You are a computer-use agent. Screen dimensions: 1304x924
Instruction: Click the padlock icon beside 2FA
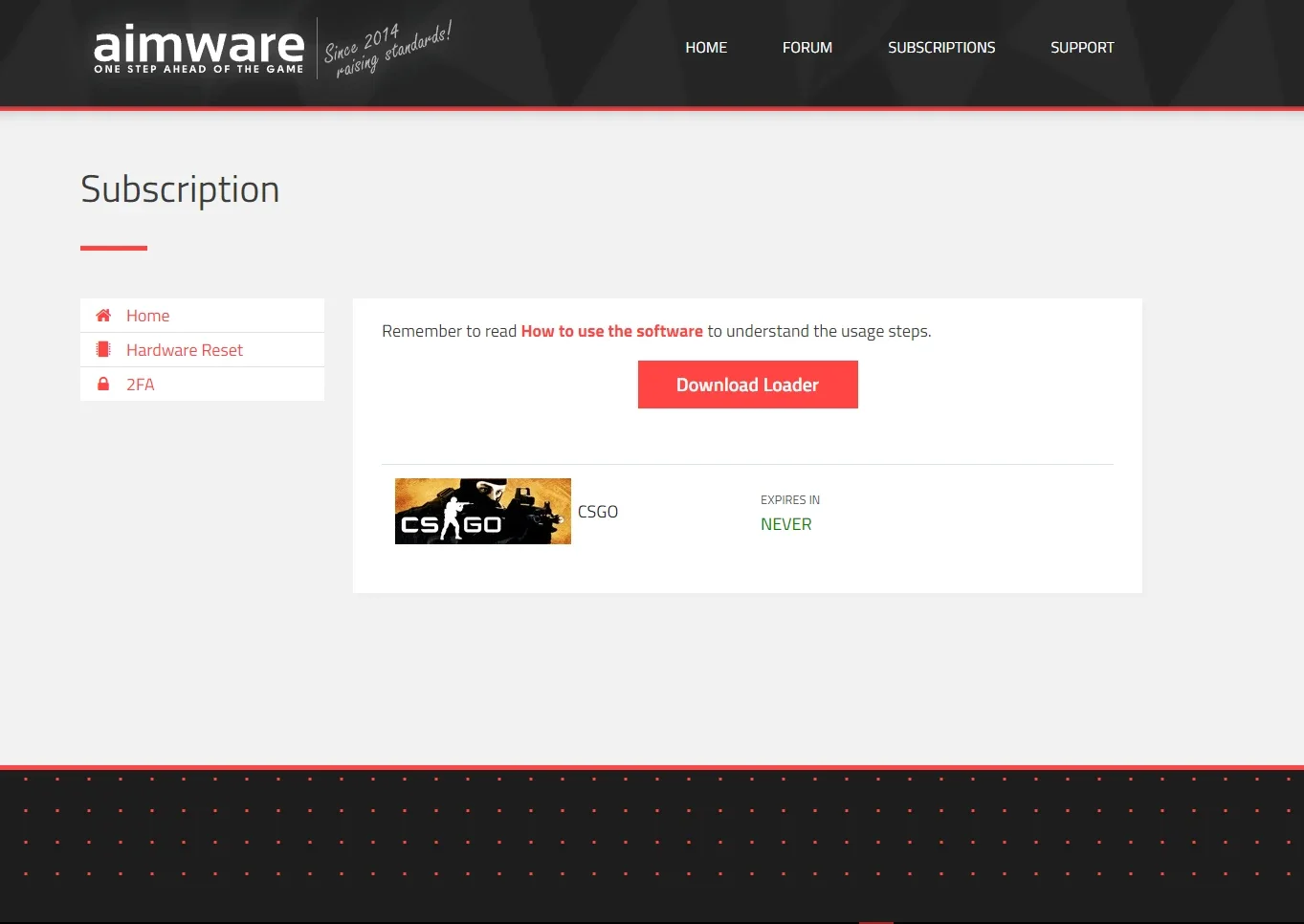(103, 384)
